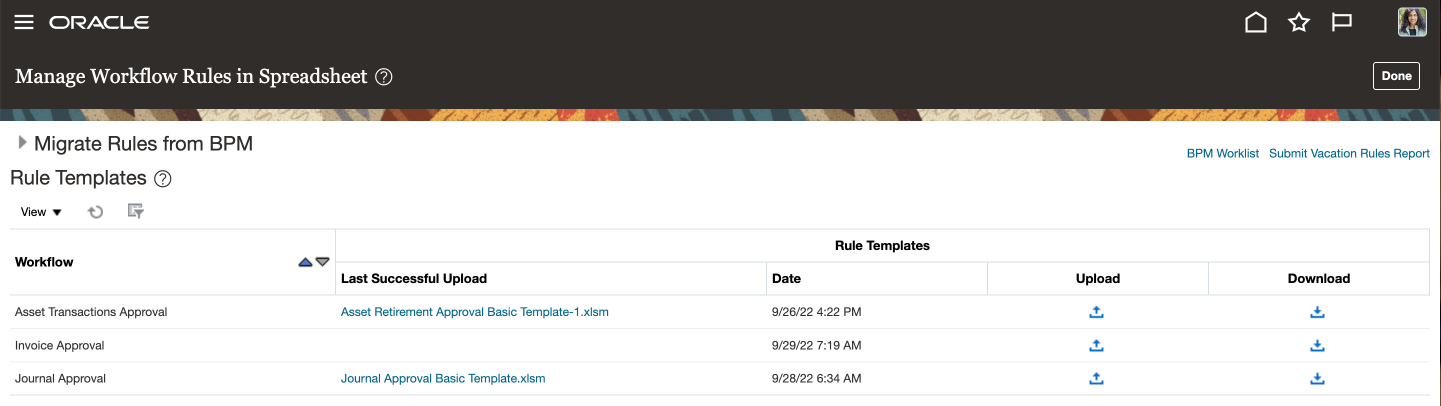
Task: Open user profile avatar menu
Action: [1411, 22]
